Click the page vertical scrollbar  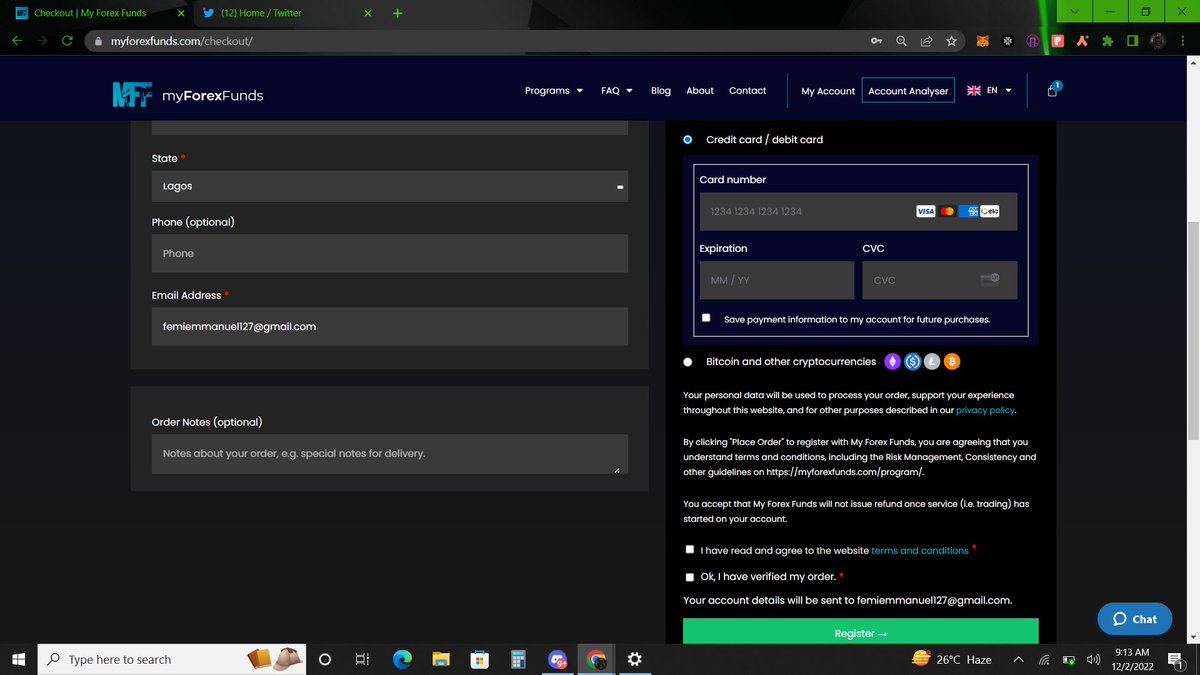[1192, 330]
